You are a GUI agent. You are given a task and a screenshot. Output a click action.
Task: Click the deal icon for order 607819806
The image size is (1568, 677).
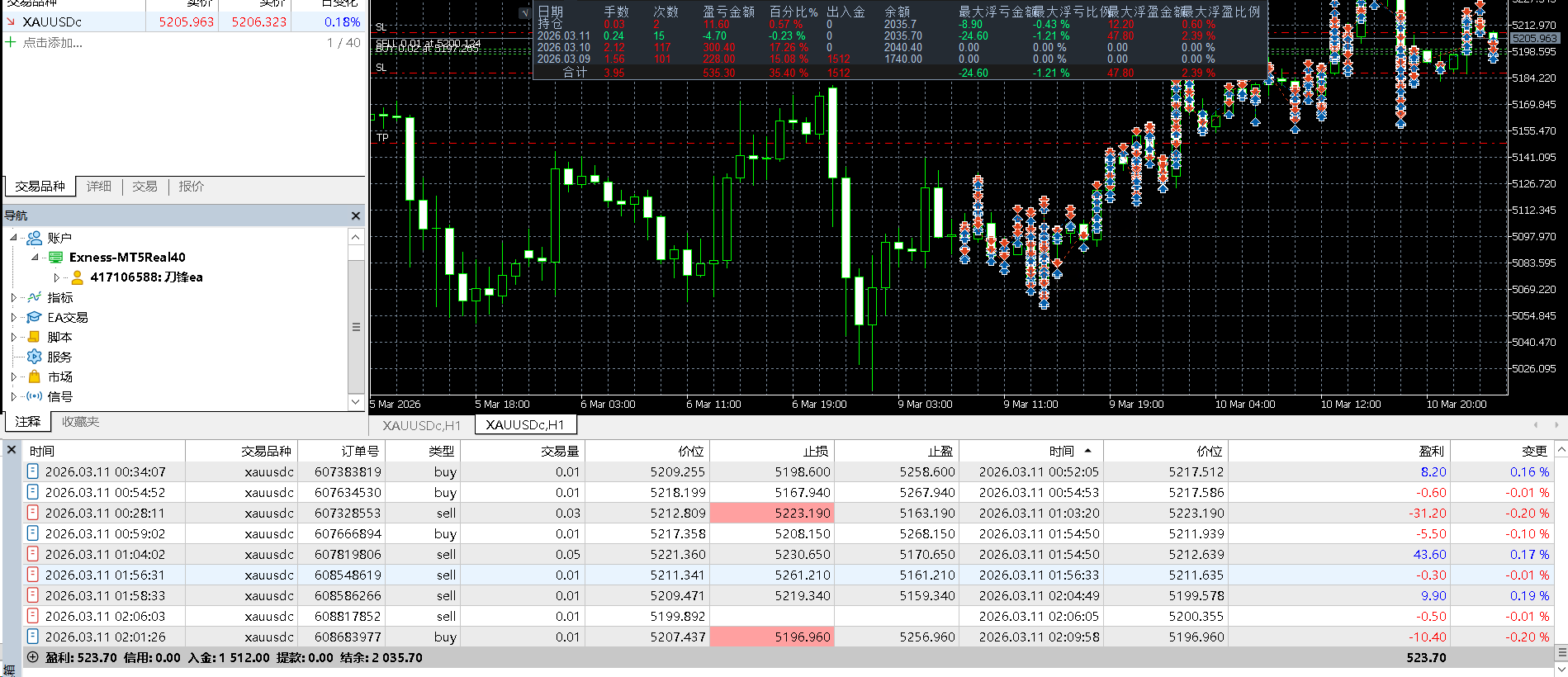pyautogui.click(x=33, y=554)
